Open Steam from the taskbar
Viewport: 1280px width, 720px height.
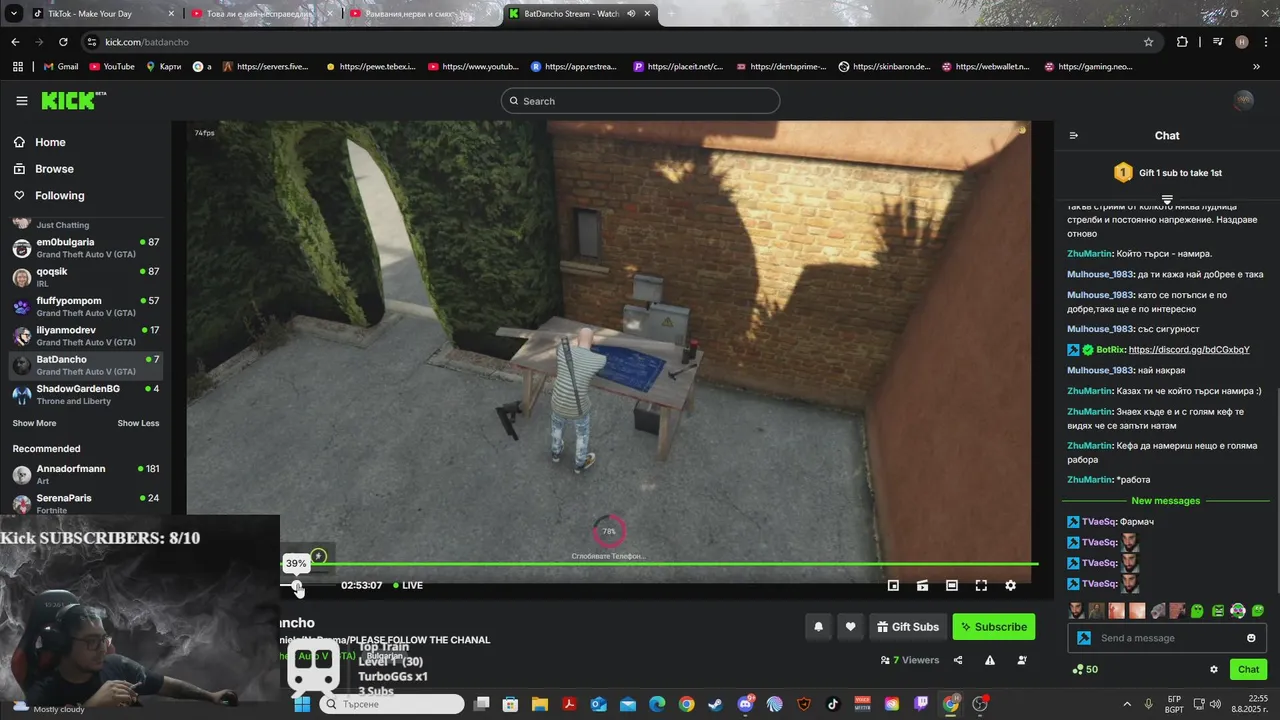(x=716, y=704)
